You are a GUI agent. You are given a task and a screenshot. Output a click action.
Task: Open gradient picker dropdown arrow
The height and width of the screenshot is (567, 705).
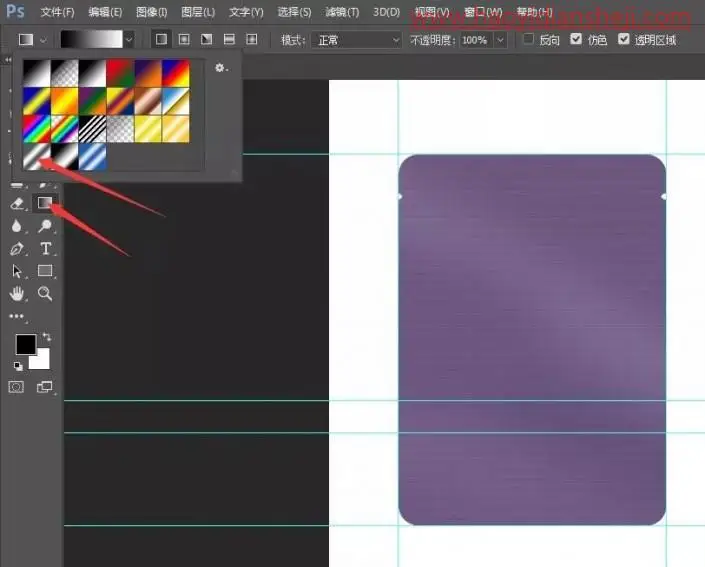[x=129, y=40]
